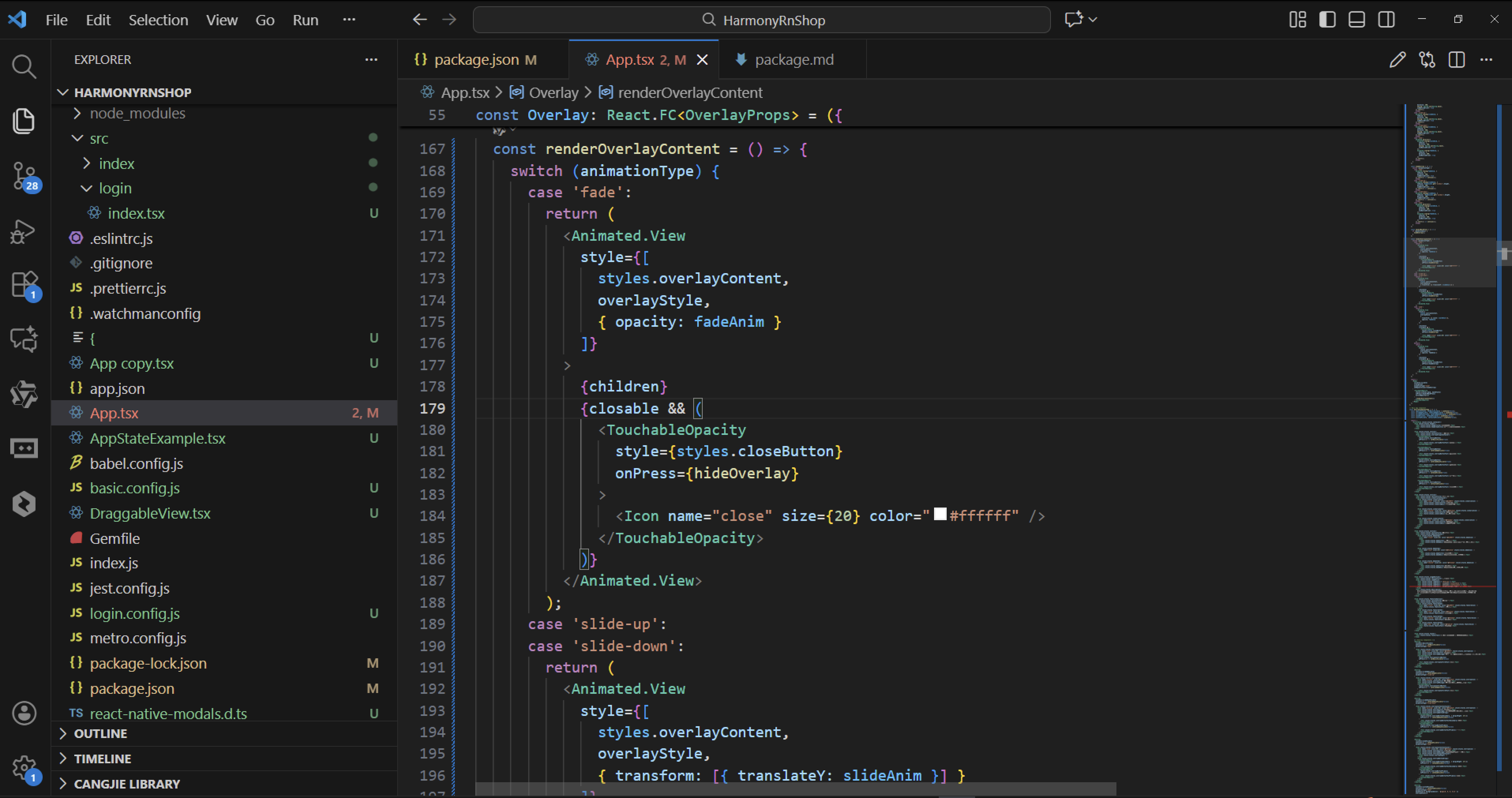Switch to the package.json tab
The image size is (1512, 798).
pos(476,60)
